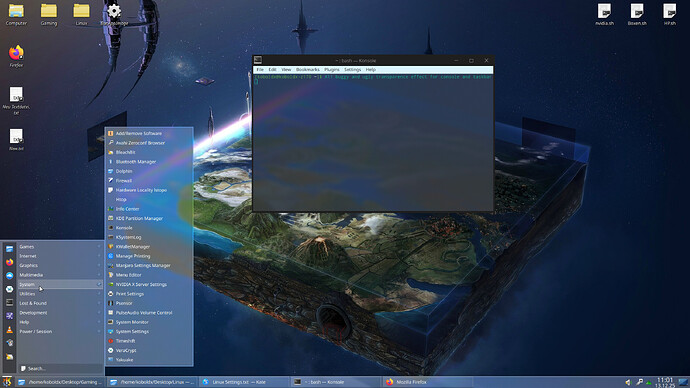
Task: Open Hardware Locality lstopo
Action: point(149,190)
